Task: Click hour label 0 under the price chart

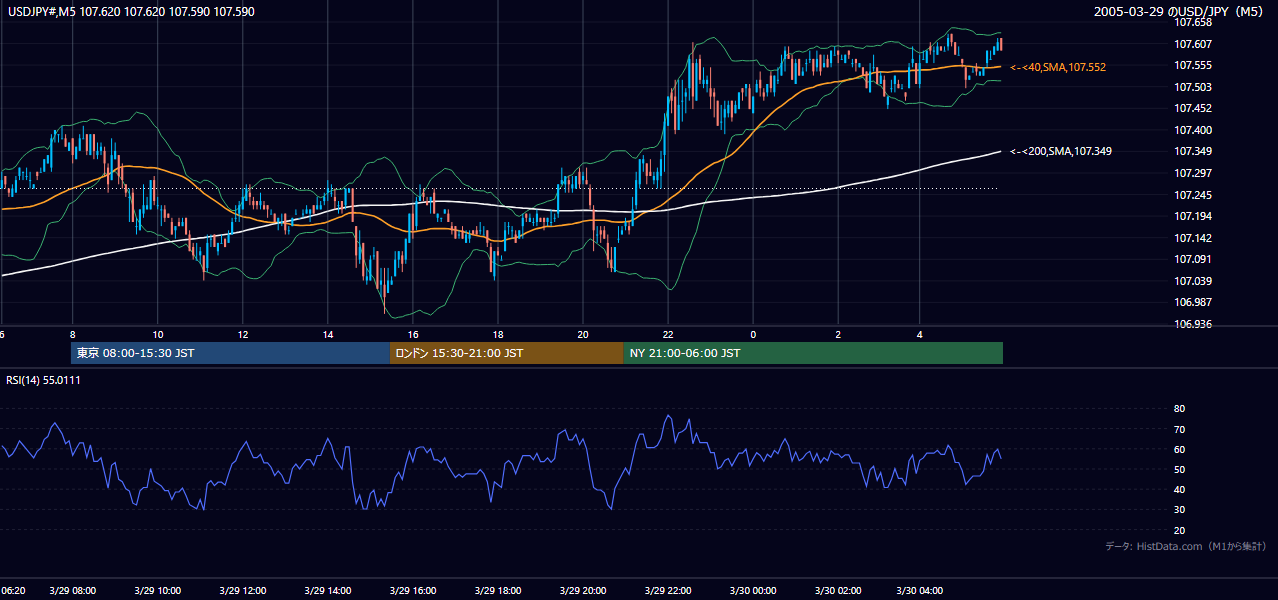Action: point(752,335)
